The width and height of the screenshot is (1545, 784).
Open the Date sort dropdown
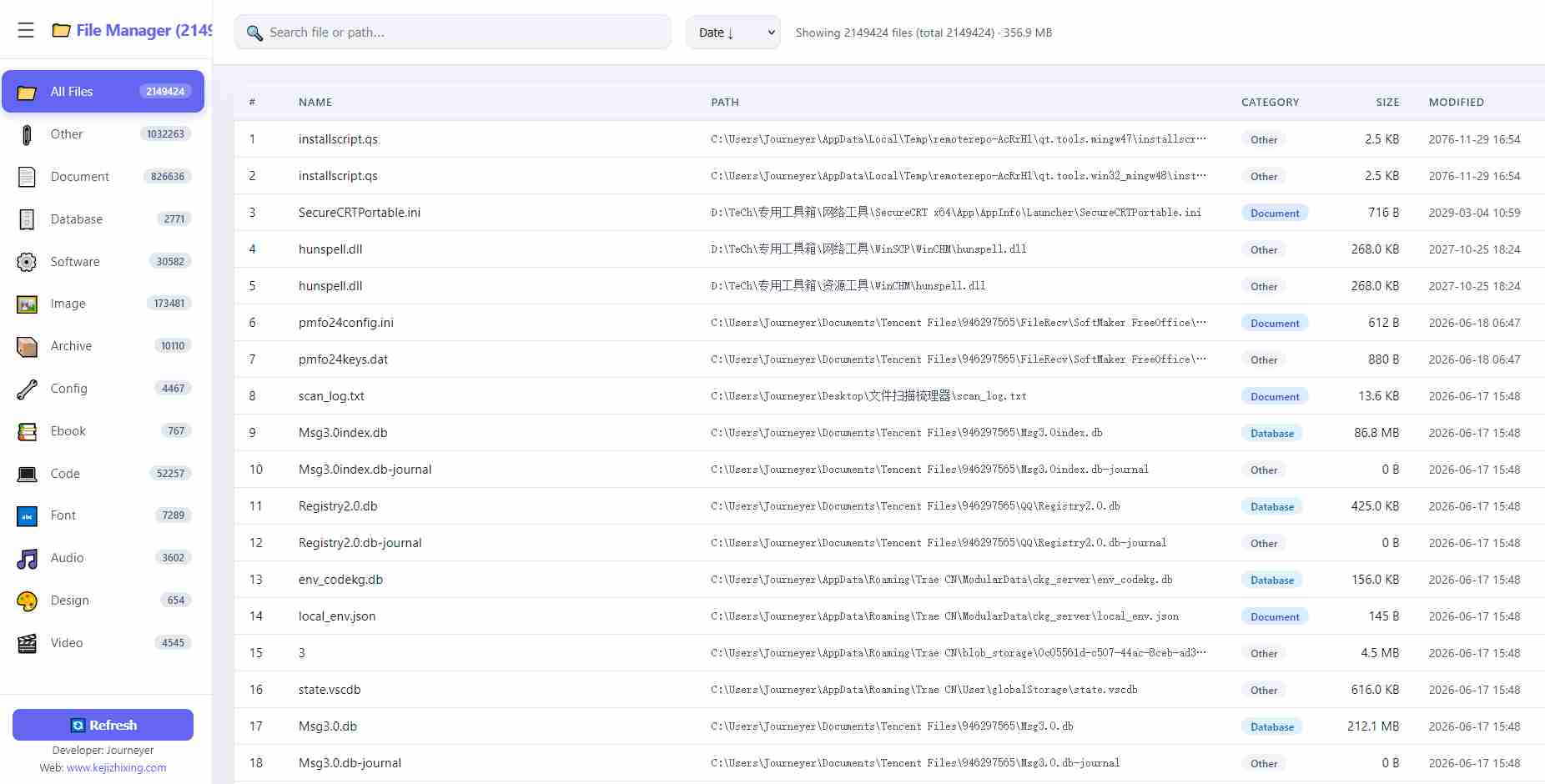point(732,33)
